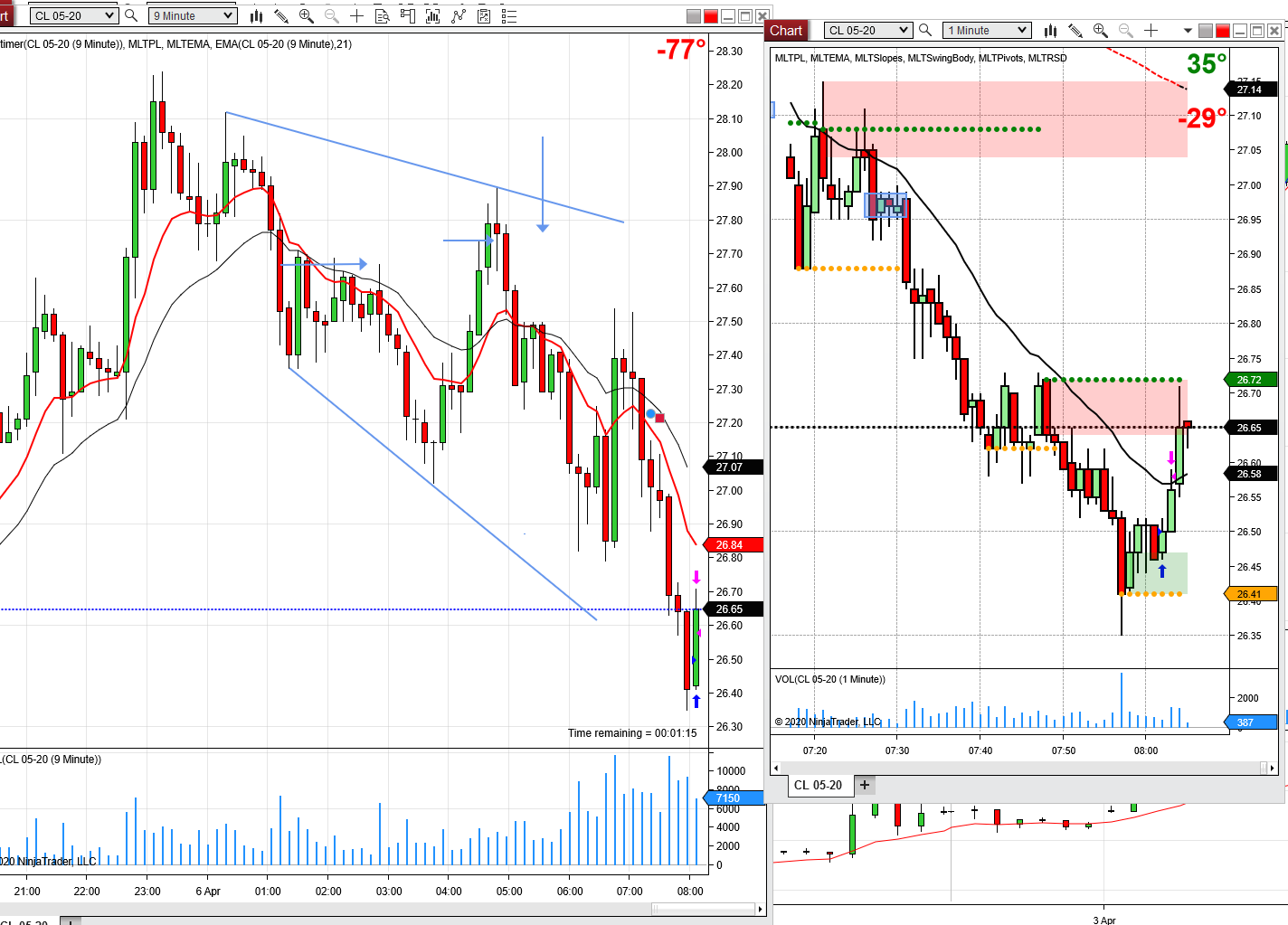Viewport: 1288px width, 925px height.
Task: Open instrument search in the 9 Minute chart
Action: point(131,15)
